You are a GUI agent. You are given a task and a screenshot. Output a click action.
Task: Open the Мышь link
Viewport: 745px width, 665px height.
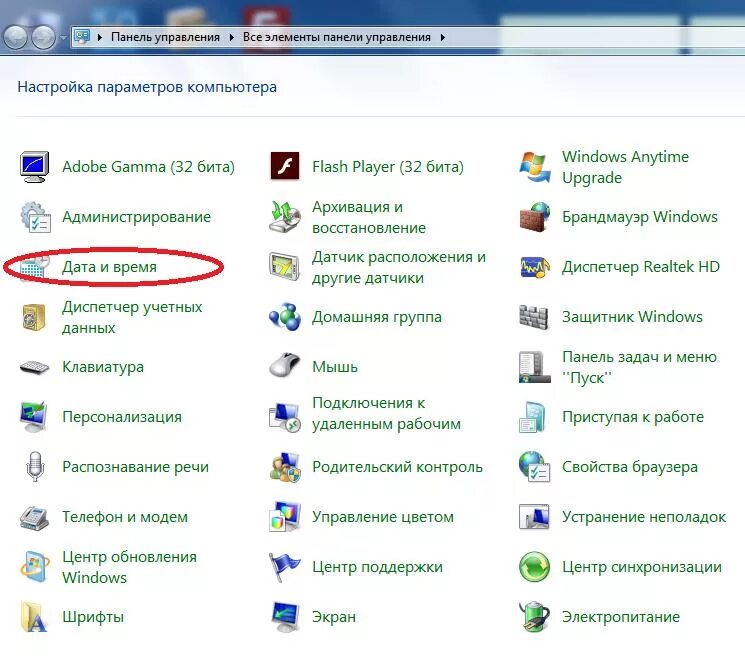334,367
